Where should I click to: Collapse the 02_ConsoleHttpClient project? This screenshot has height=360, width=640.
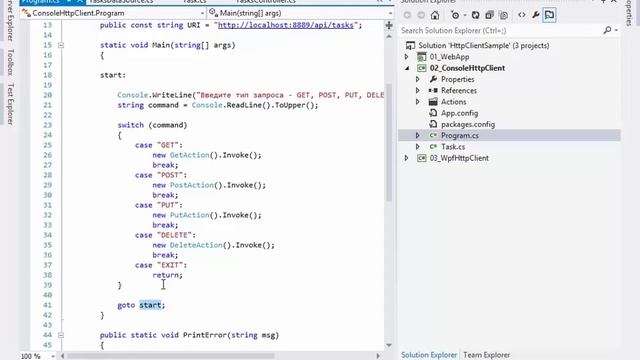(x=407, y=68)
